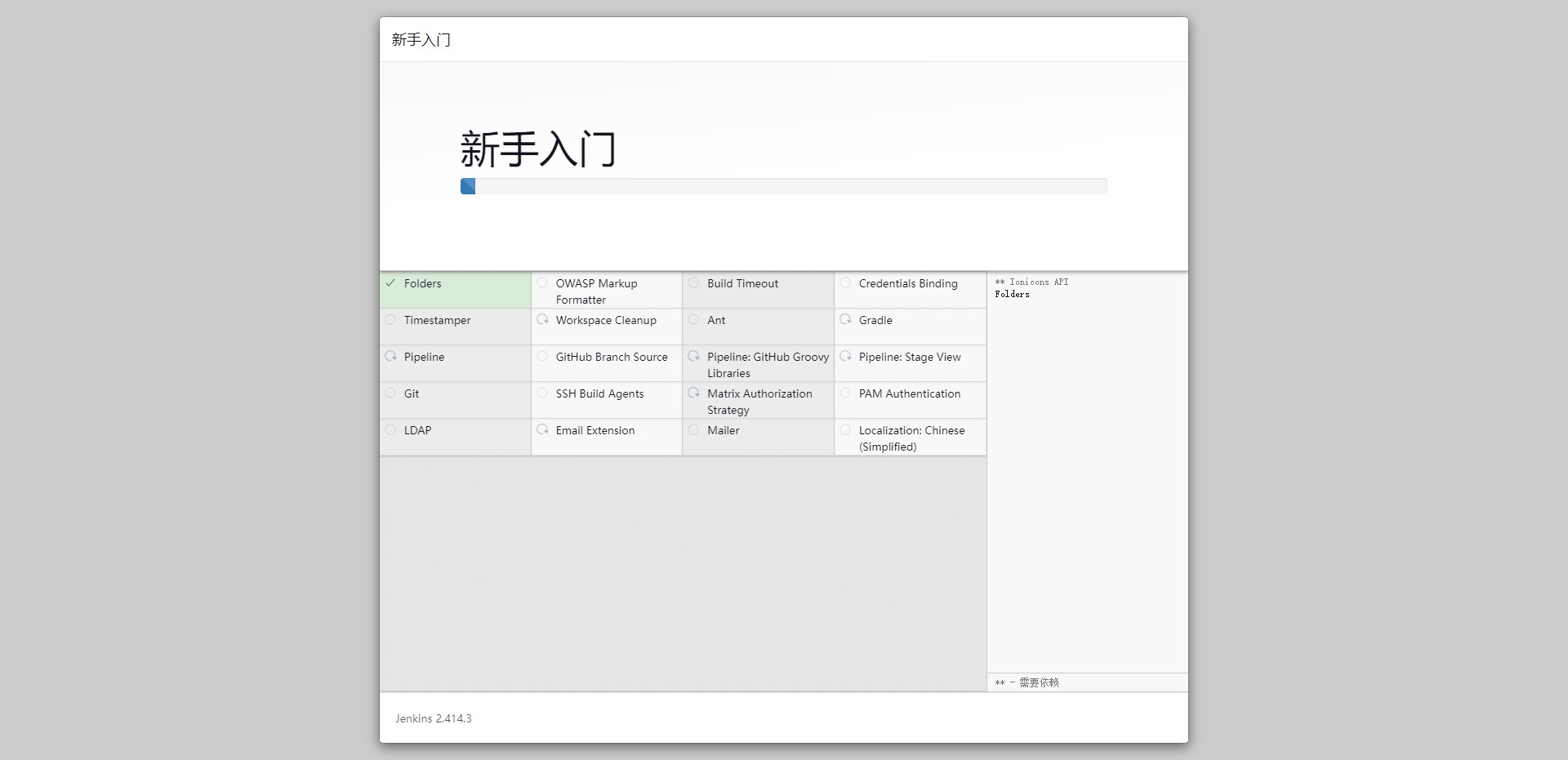Click the spinner icon next to Workspace Cleanup
Viewport: 1568px width, 760px height.
tap(542, 319)
